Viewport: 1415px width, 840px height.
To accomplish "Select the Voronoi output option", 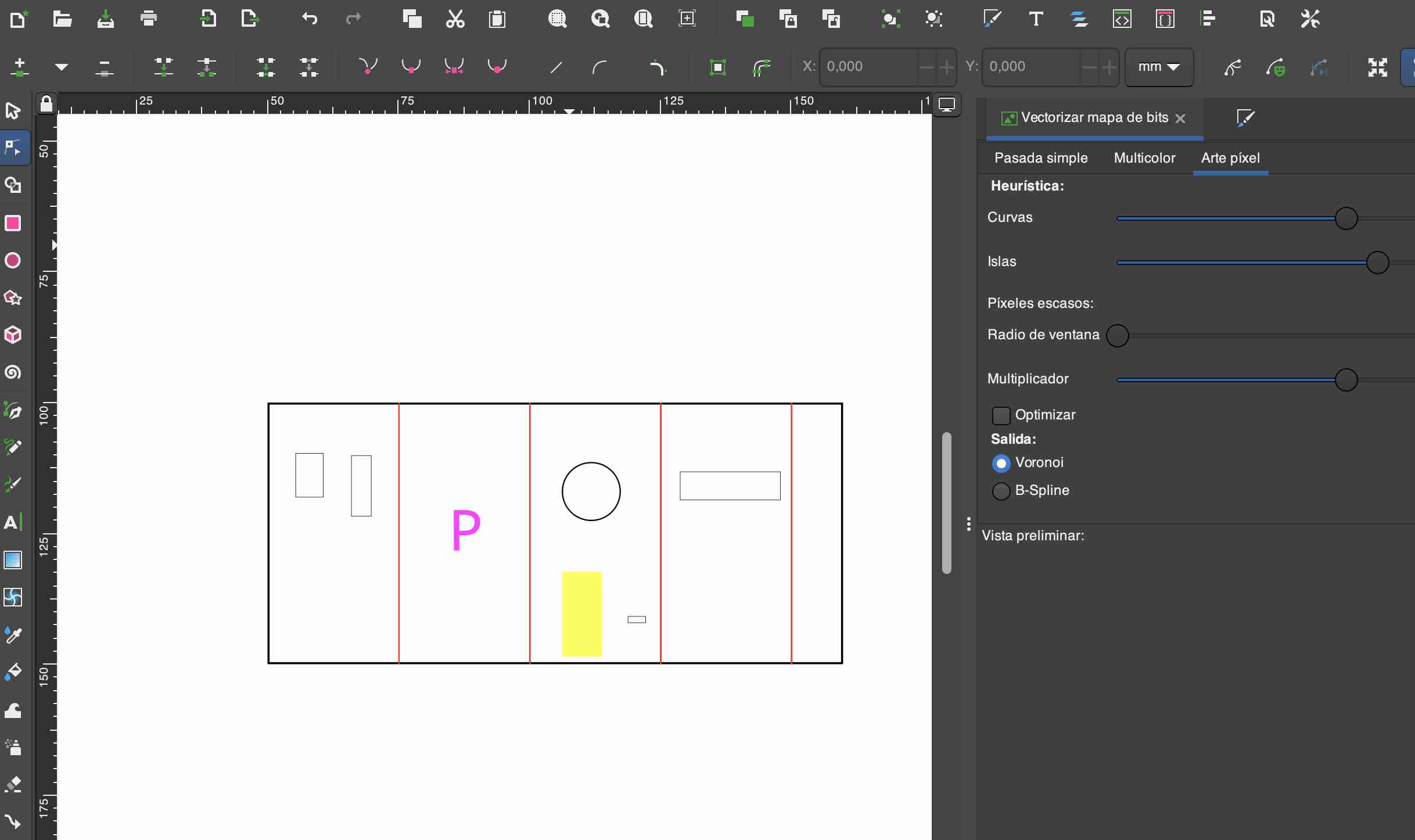I will click(1001, 463).
